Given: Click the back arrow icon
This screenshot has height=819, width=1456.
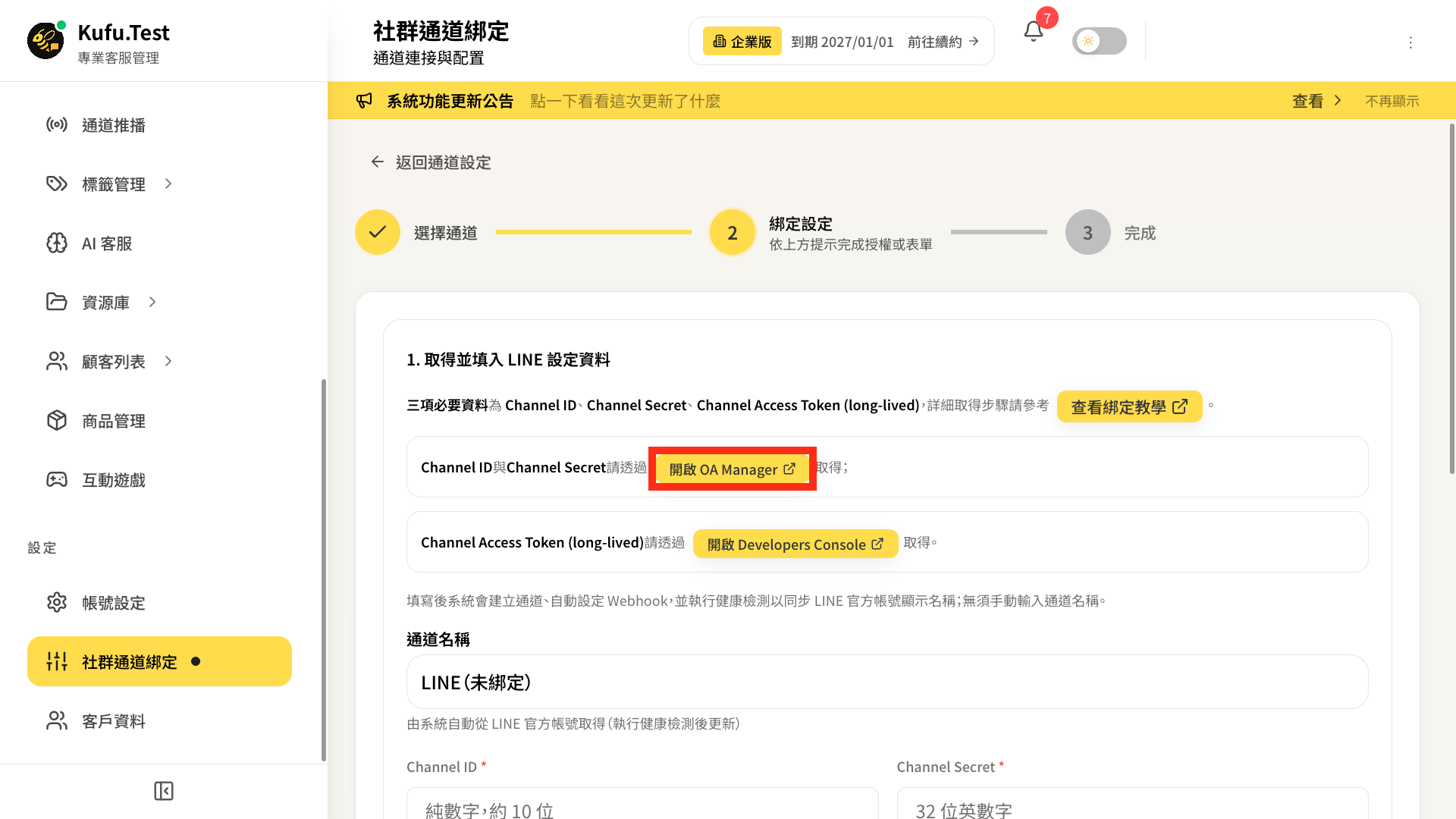Looking at the screenshot, I should 377,162.
